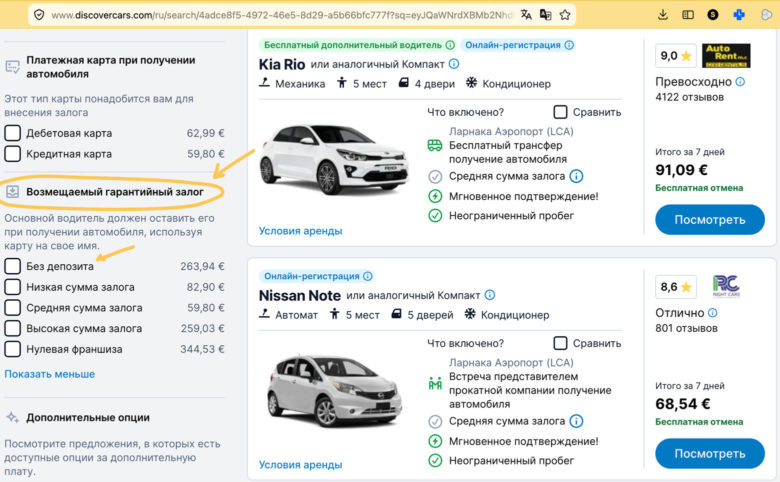Click info icon after Kia Rio аналогичный Компакт
Image resolution: width=780 pixels, height=482 pixels.
[x=454, y=64]
